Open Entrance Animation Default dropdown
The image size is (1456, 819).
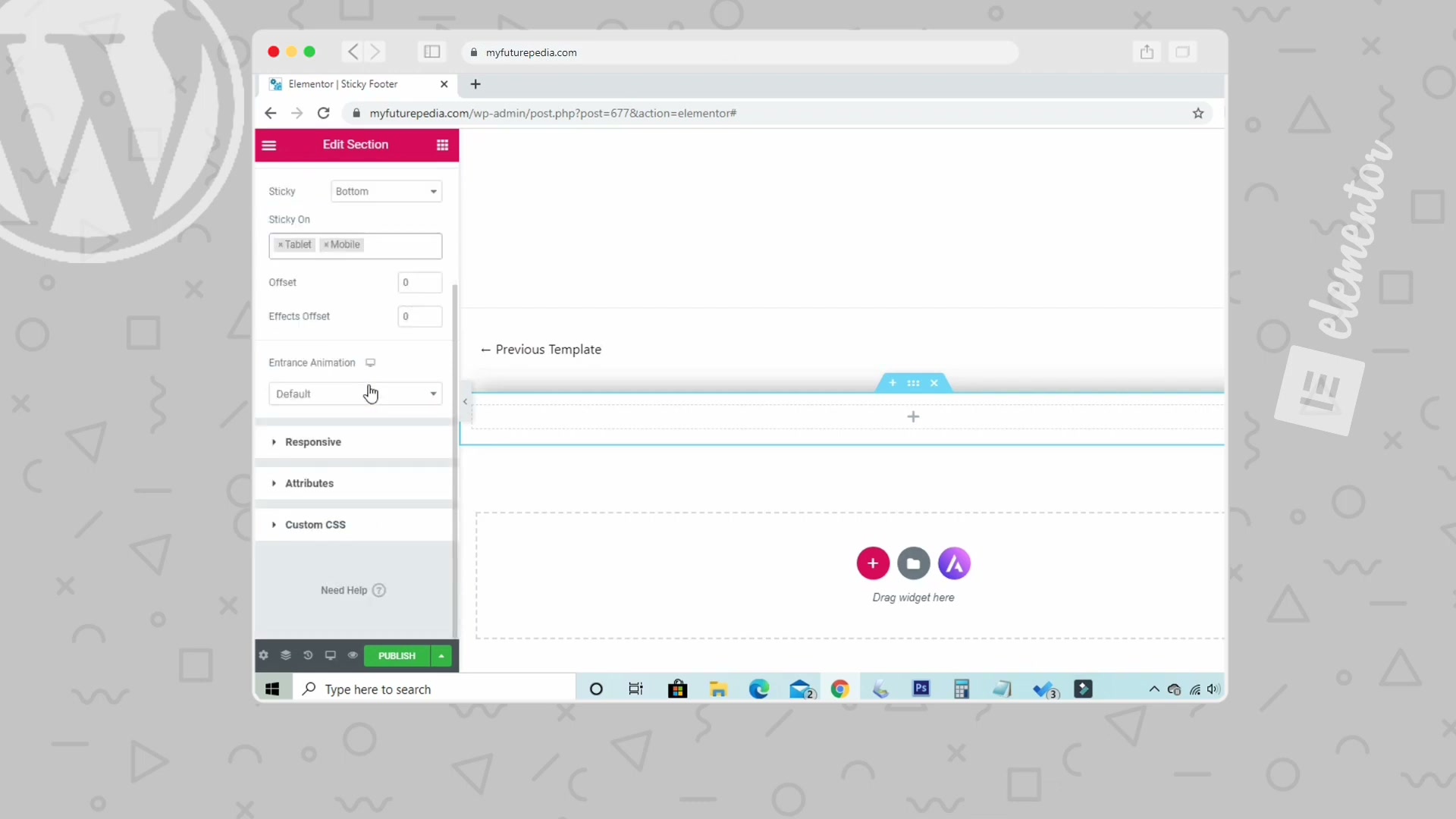tap(355, 394)
